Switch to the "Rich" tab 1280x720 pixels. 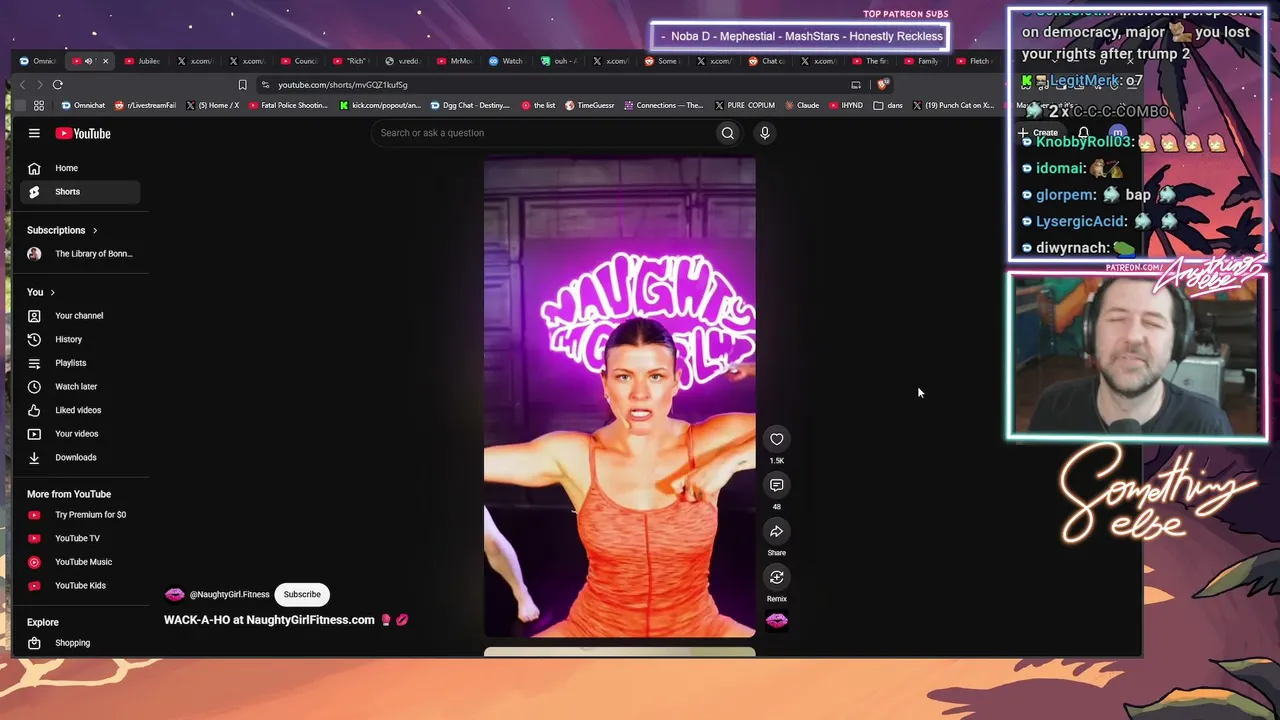[351, 61]
